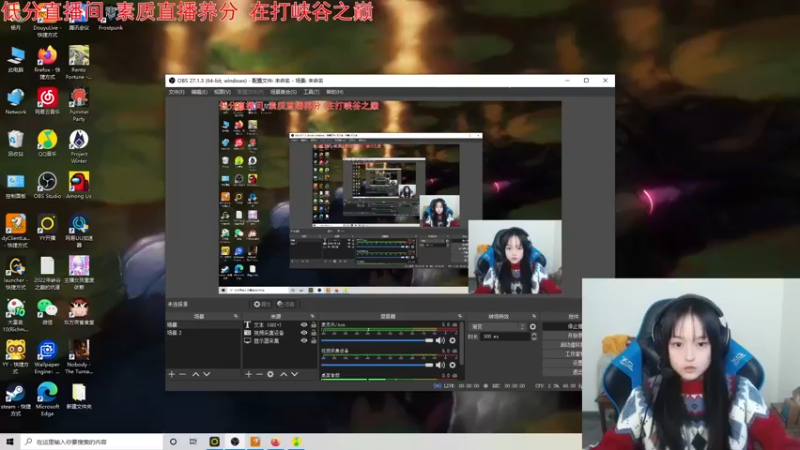Open the 场景集合(S) menu in OBS
The image size is (800, 450).
pos(283,92)
